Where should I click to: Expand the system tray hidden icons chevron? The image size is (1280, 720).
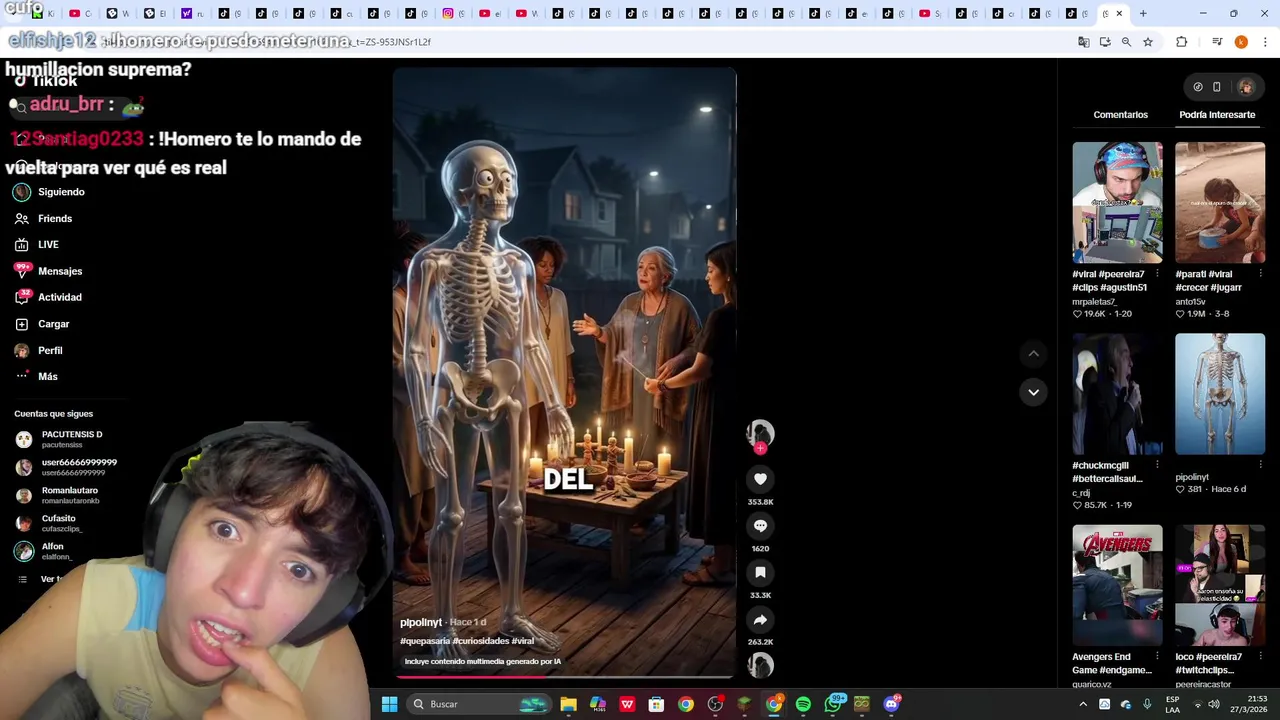[x=1082, y=704]
